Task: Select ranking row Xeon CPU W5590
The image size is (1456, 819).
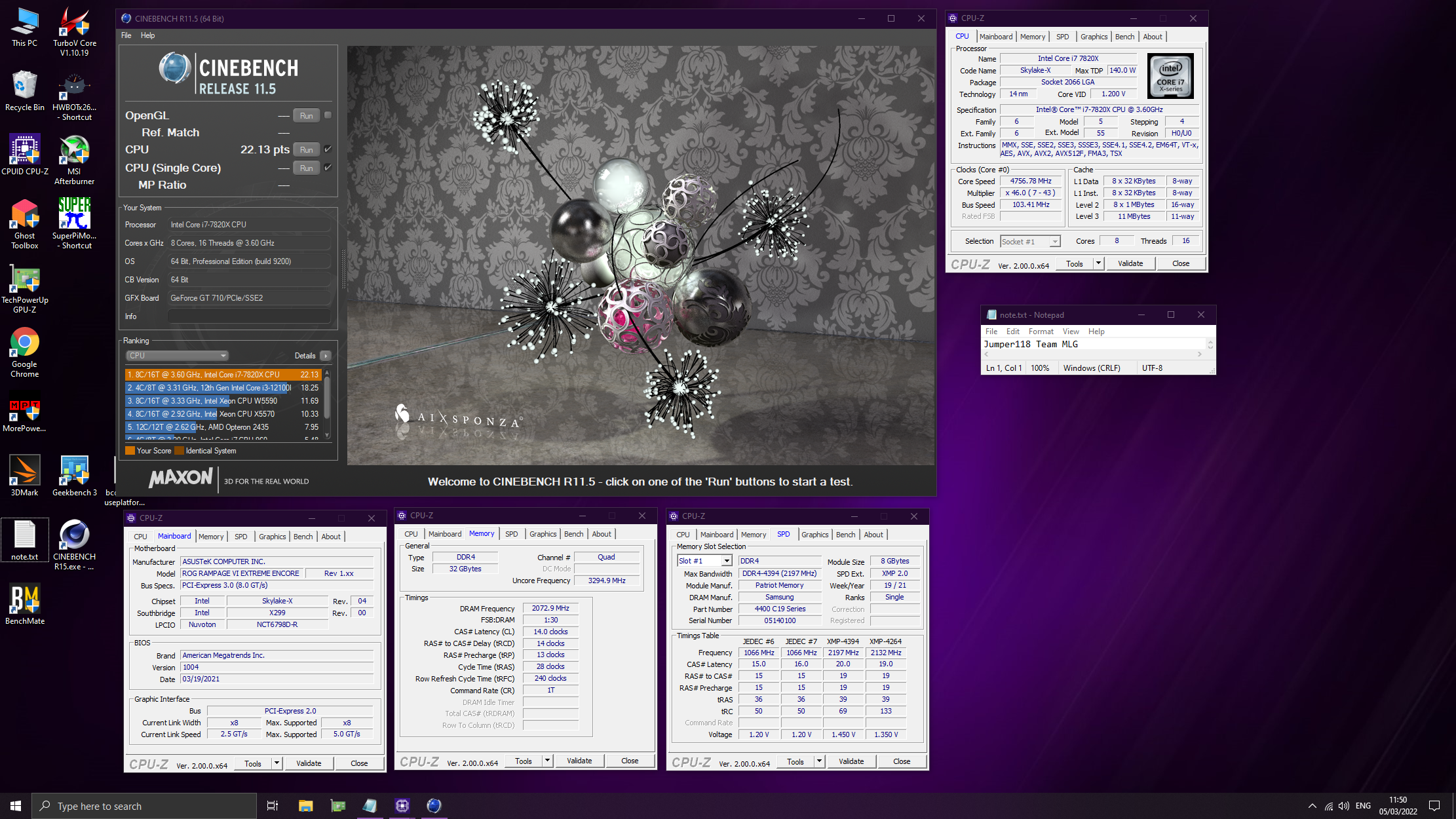Action: (223, 401)
